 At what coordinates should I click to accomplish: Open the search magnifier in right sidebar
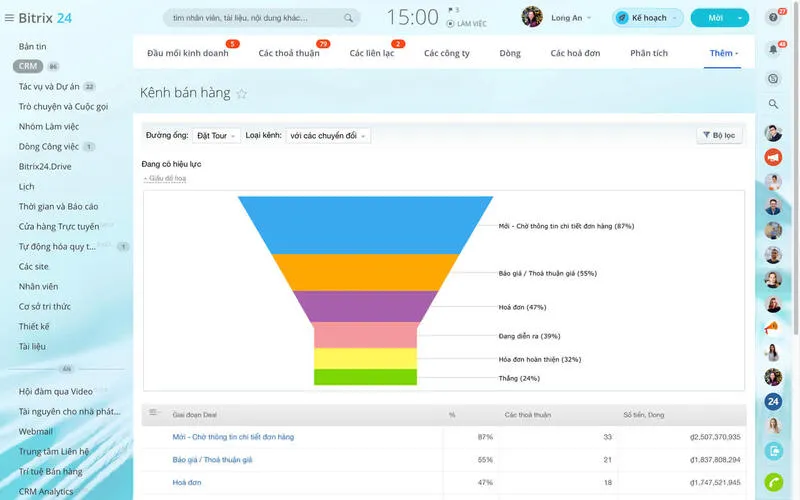coord(773,104)
